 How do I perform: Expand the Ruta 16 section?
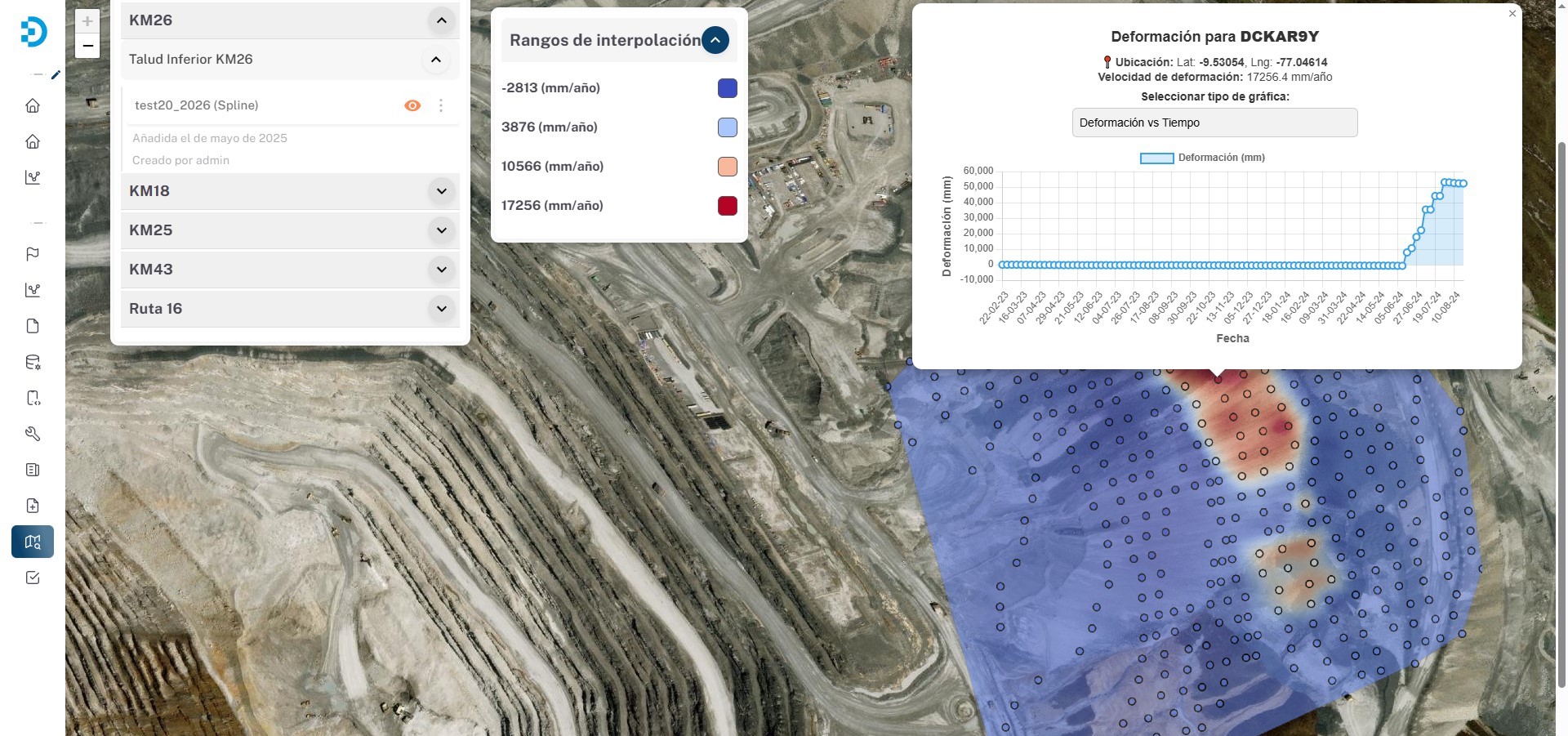point(441,309)
